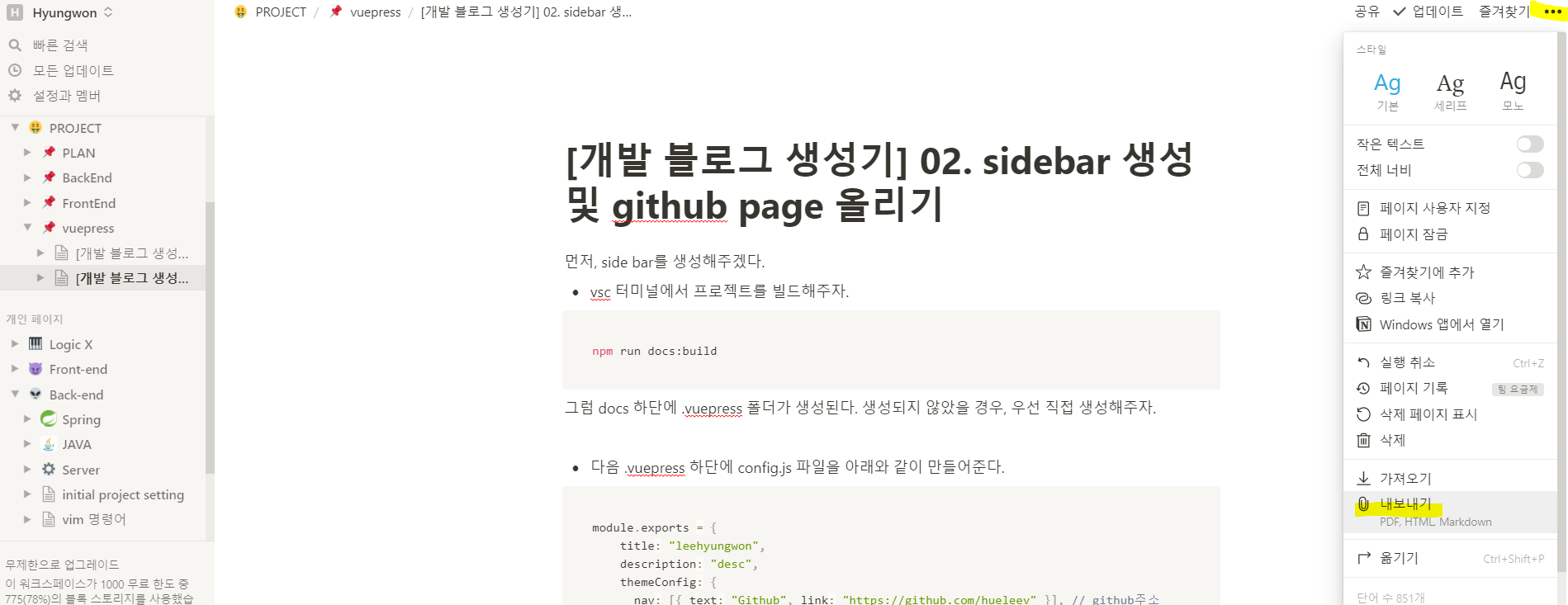Expand the Logic X page arrow

[15, 343]
